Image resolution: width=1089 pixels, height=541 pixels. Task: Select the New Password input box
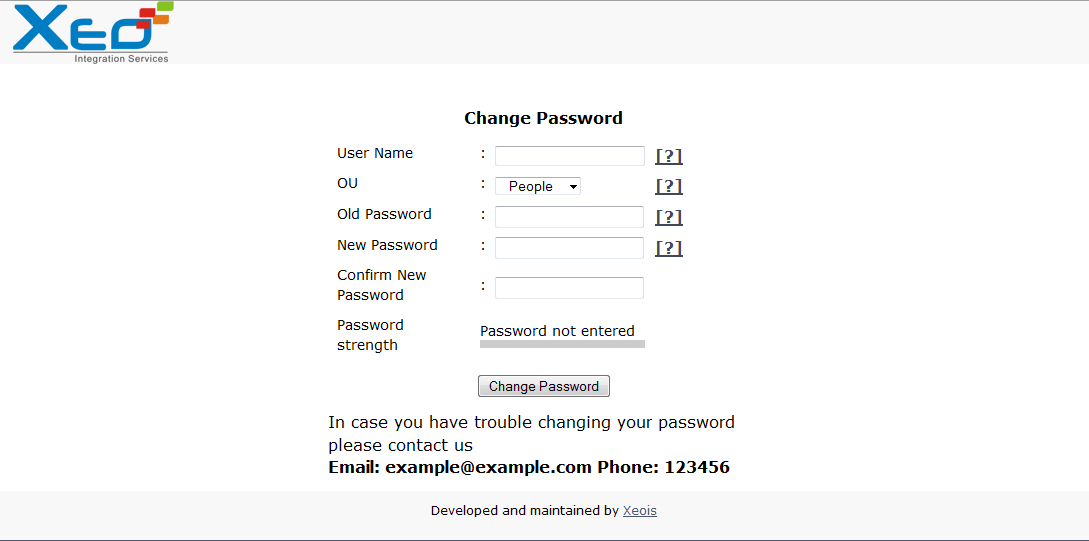click(569, 248)
